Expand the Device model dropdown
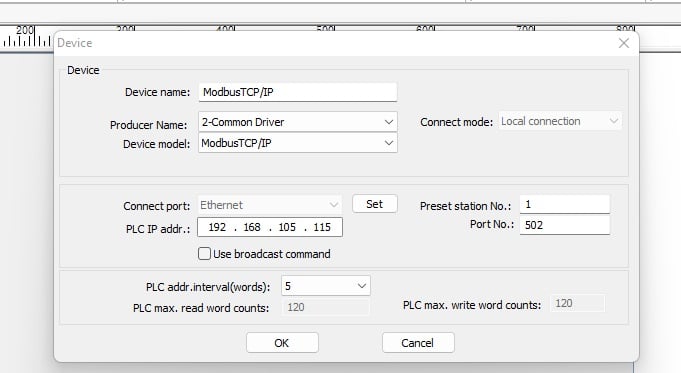Image resolution: width=681 pixels, height=373 pixels. (298, 143)
